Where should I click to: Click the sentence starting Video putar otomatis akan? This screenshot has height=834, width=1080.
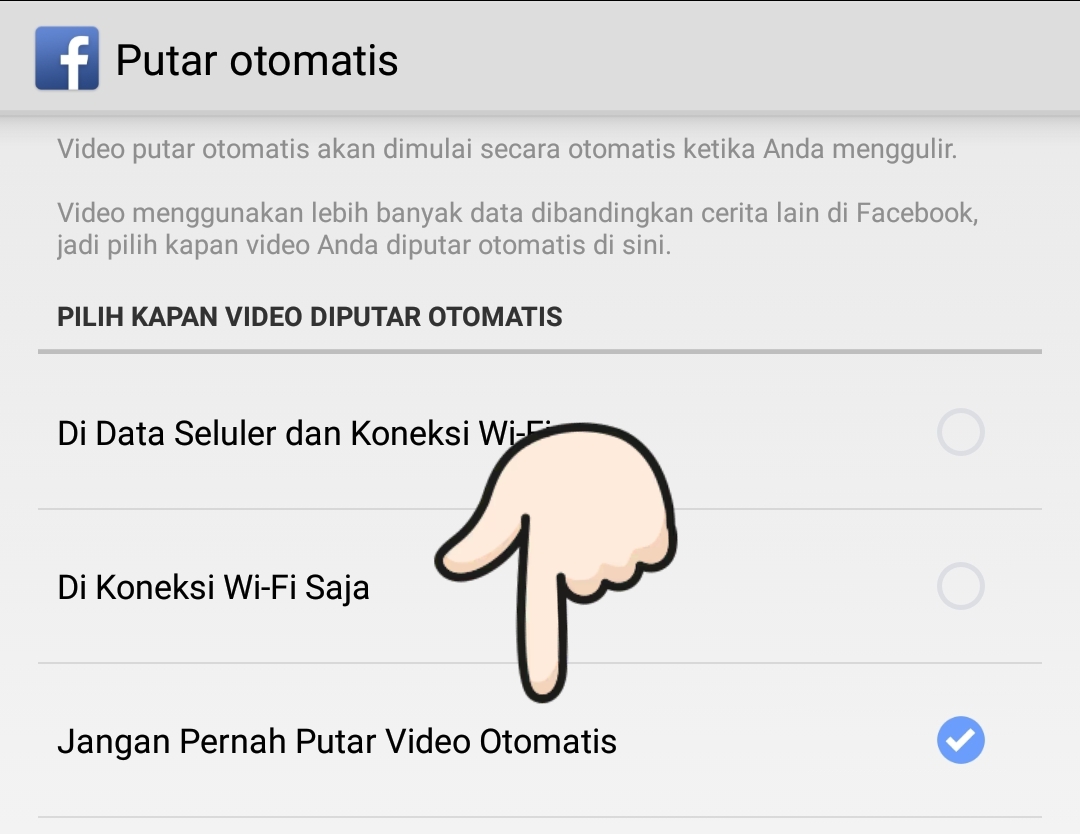click(x=507, y=149)
